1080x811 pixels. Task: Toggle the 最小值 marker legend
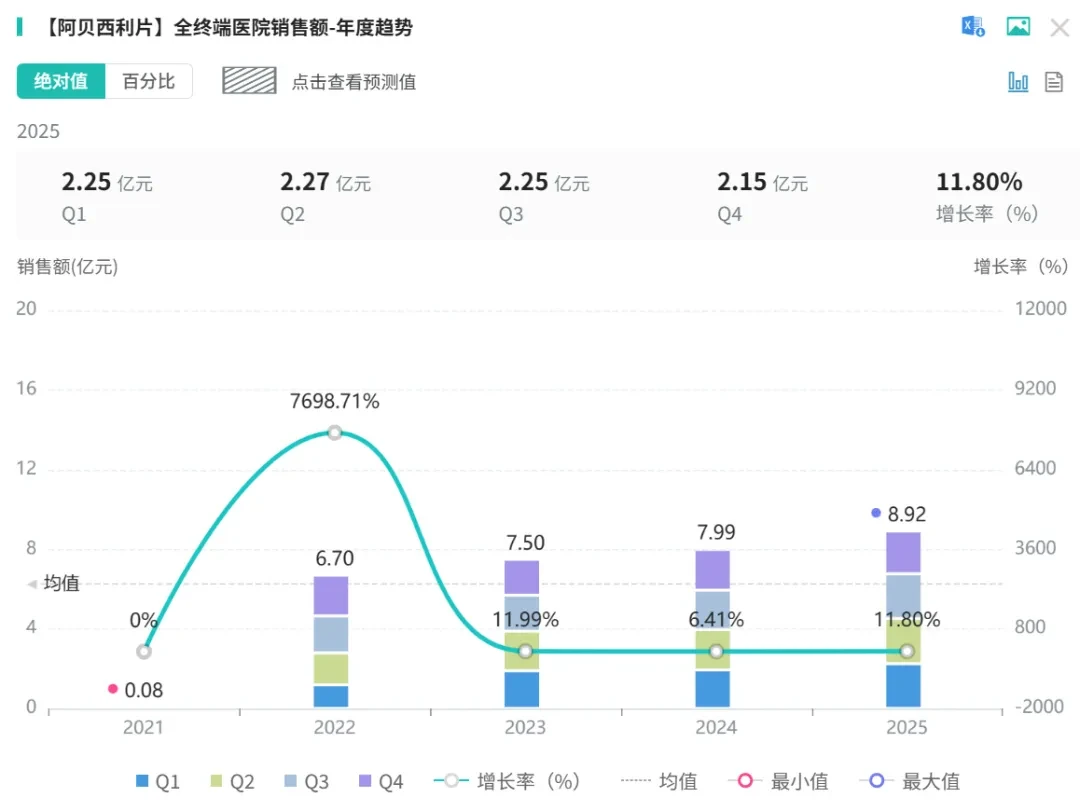tap(778, 781)
